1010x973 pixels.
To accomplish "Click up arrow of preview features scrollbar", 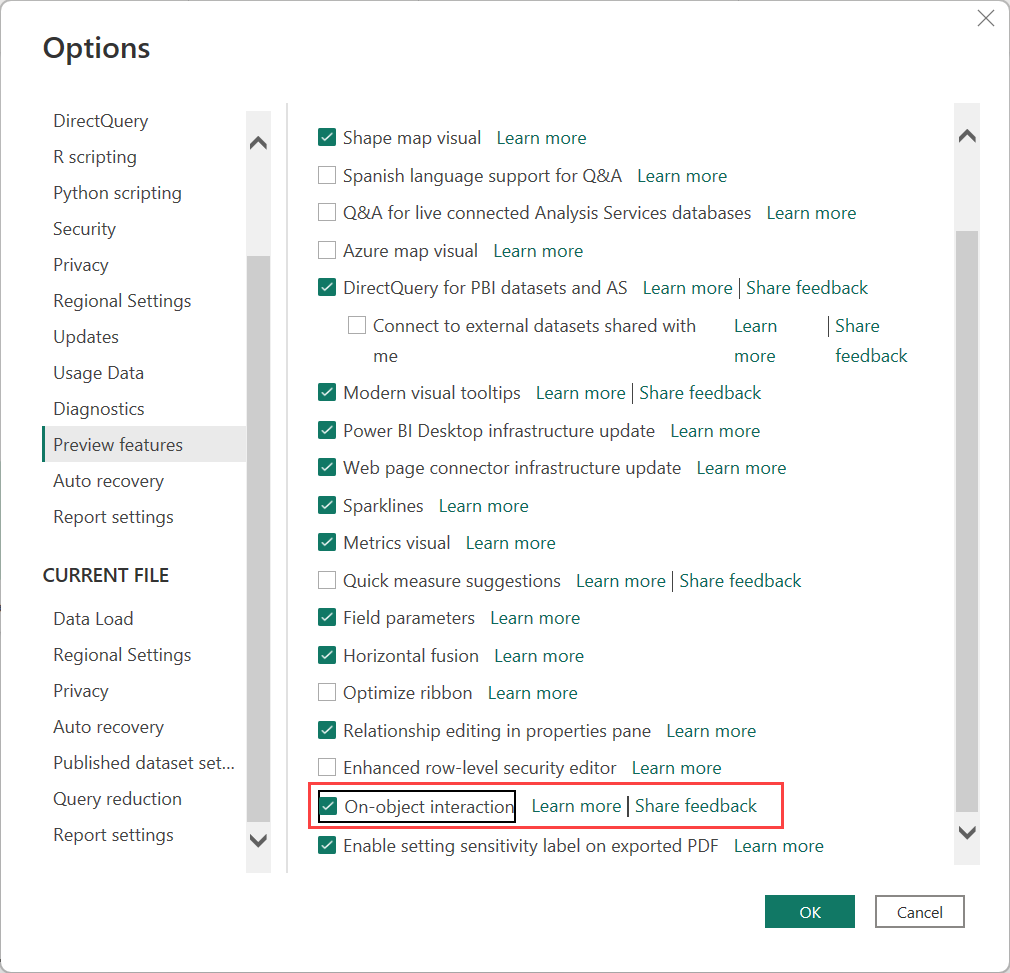I will click(x=967, y=136).
